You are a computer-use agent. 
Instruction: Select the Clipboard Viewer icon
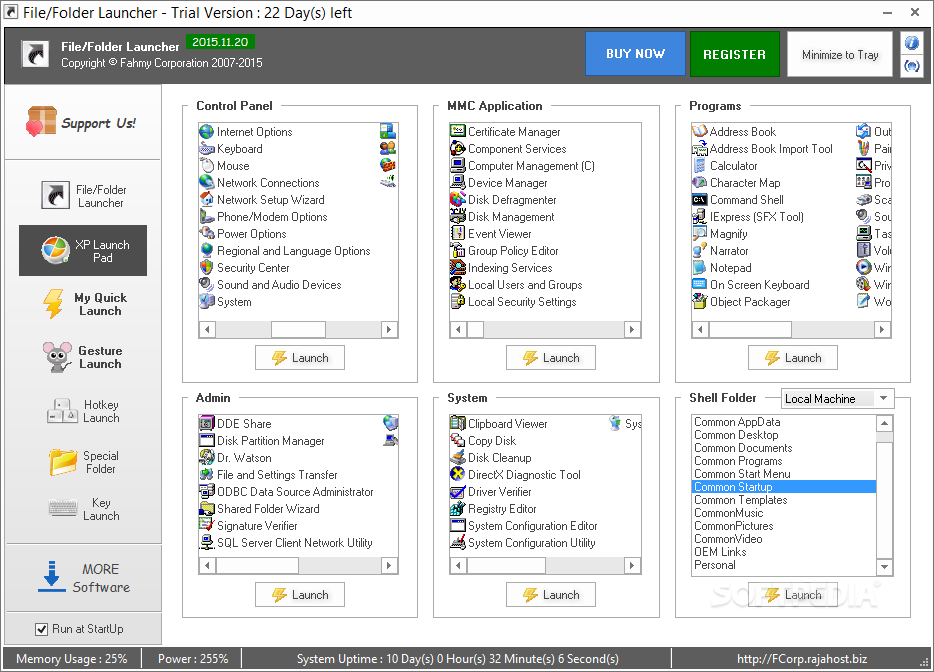(x=457, y=424)
